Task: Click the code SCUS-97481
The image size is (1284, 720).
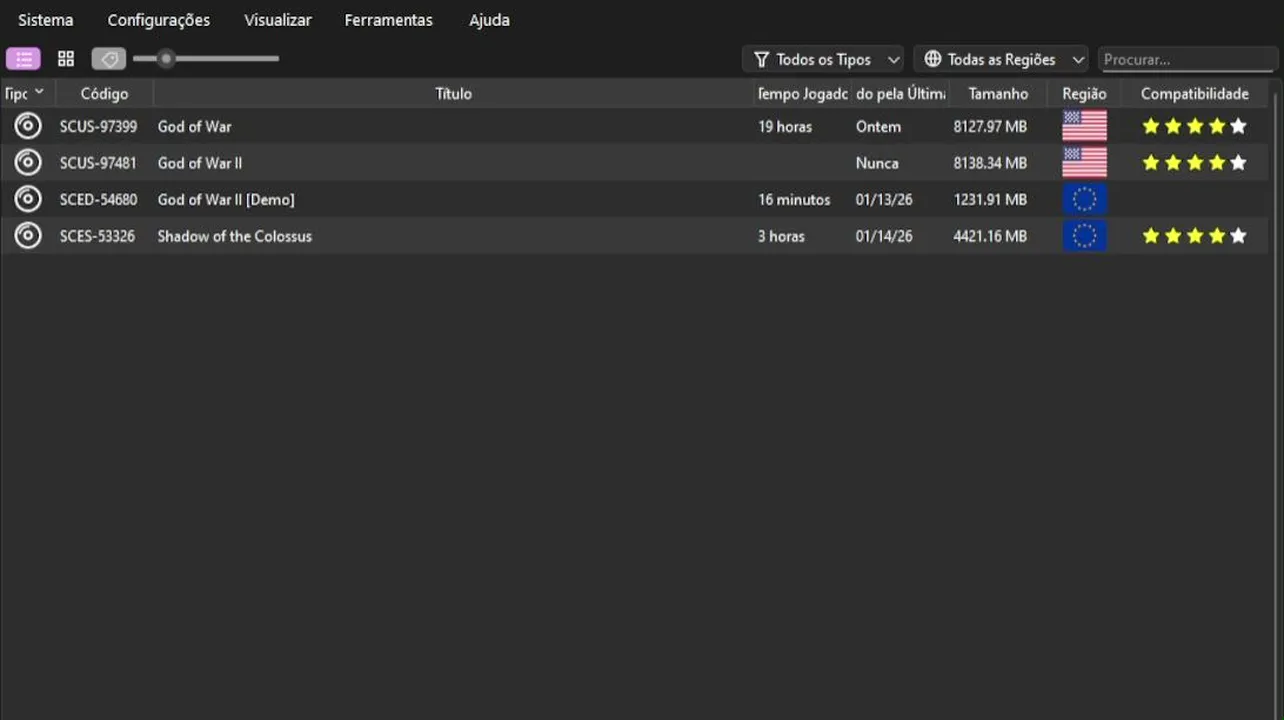Action: [98, 162]
